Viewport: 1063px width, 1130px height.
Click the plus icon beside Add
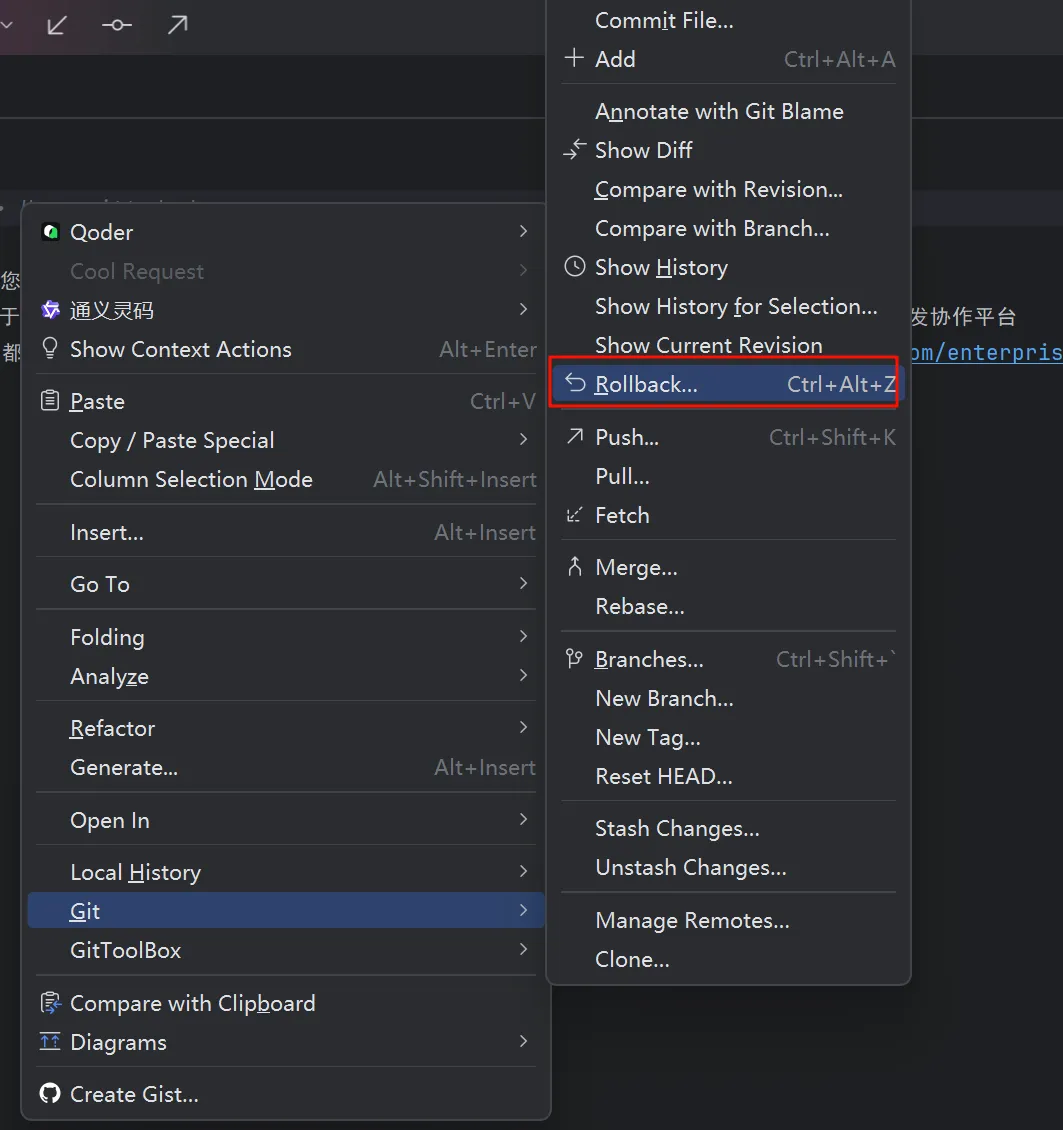point(574,58)
